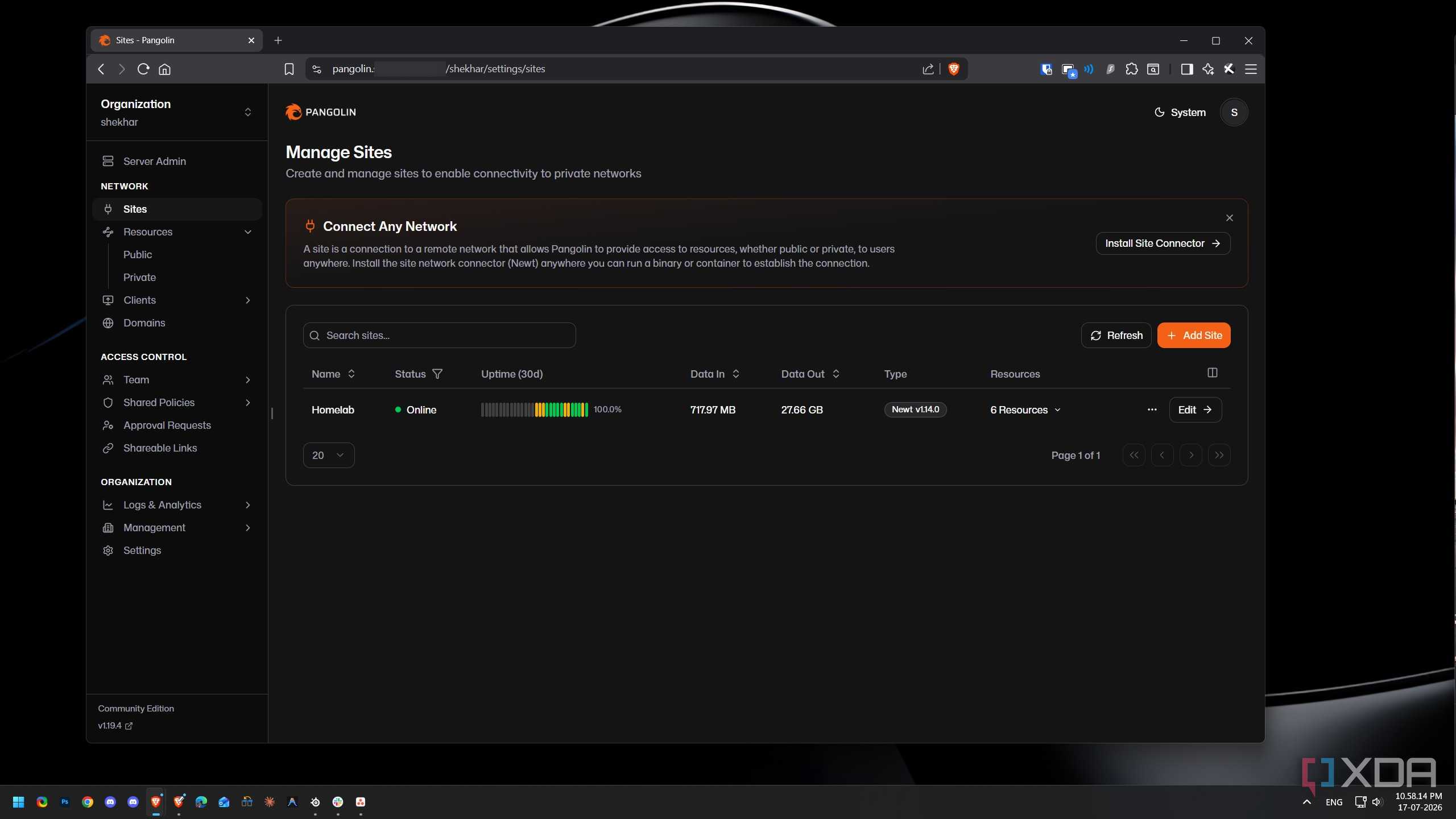Open Public resources page

point(138,254)
